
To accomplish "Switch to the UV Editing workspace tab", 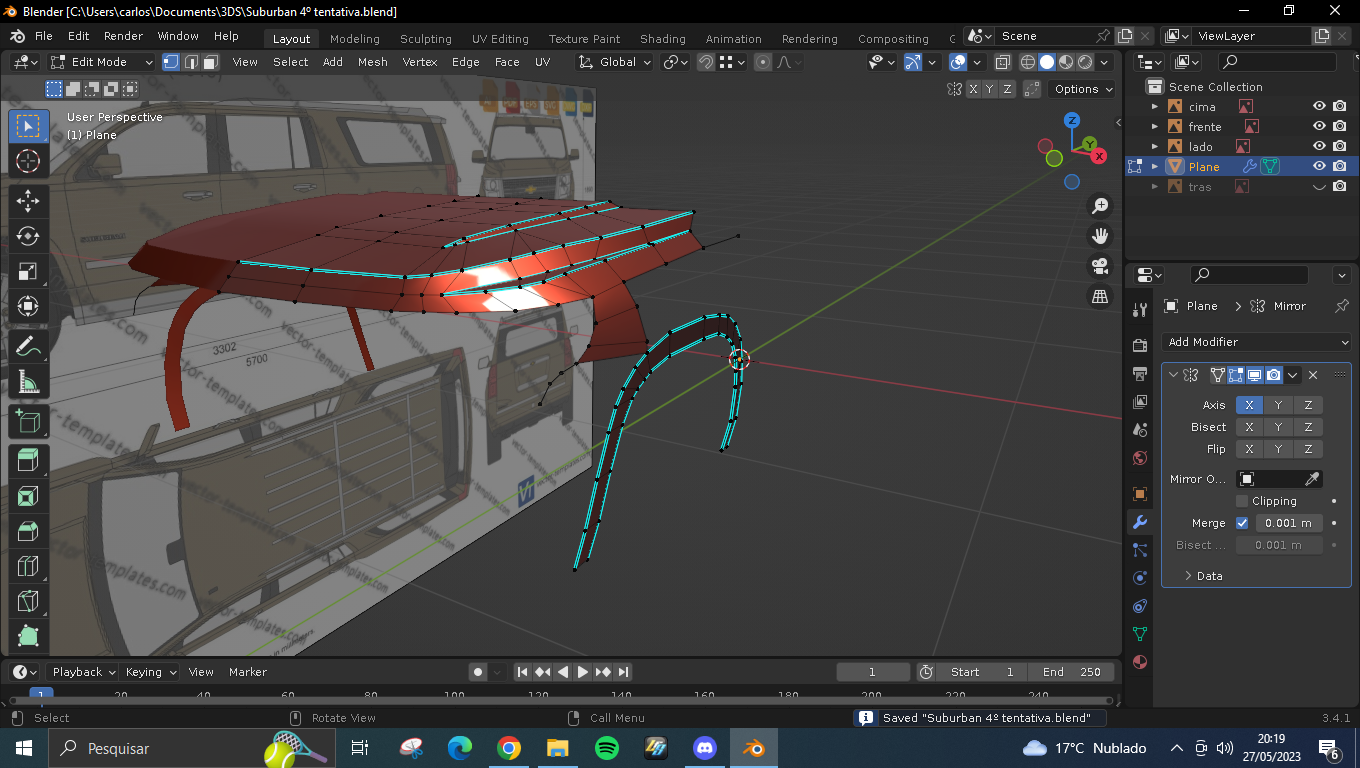I will [500, 39].
